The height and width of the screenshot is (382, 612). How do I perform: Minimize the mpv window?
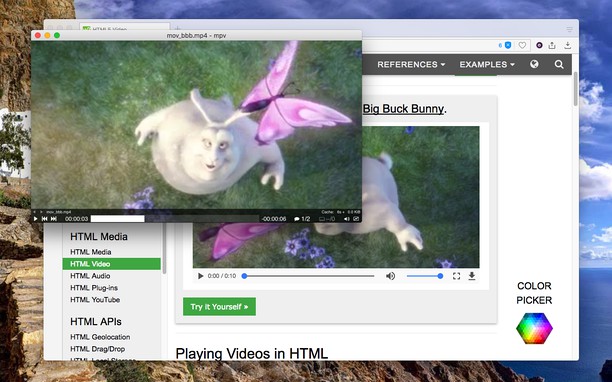point(47,36)
